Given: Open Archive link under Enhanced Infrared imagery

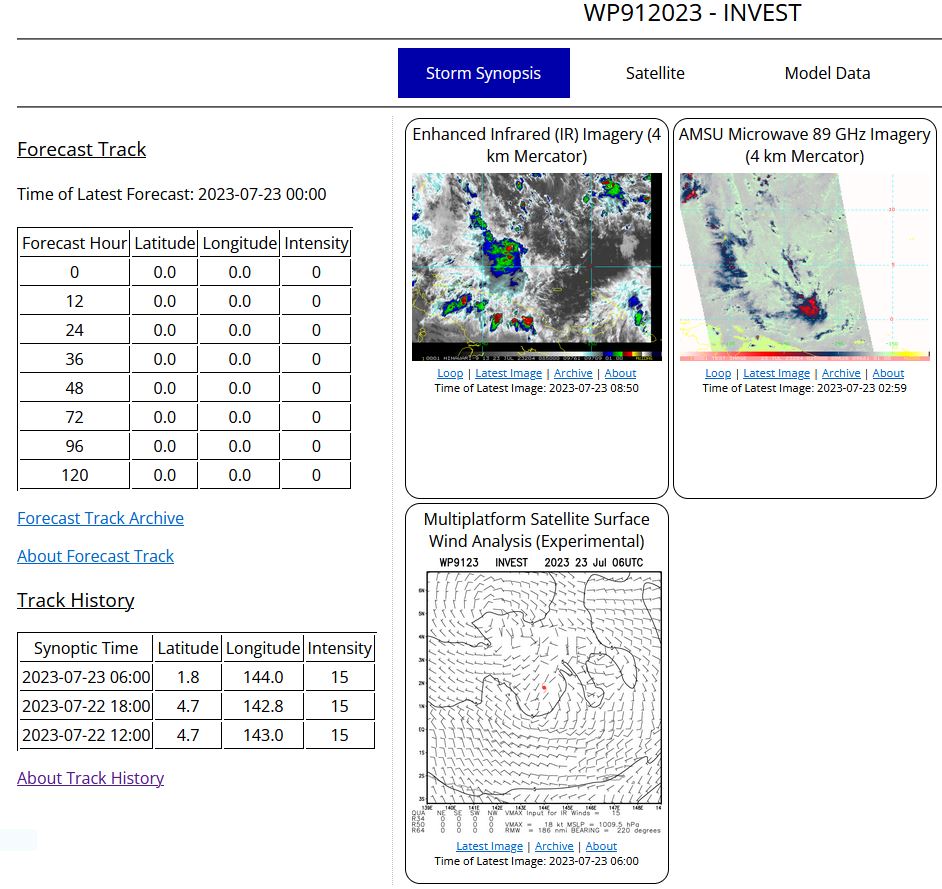Looking at the screenshot, I should click(x=573, y=373).
